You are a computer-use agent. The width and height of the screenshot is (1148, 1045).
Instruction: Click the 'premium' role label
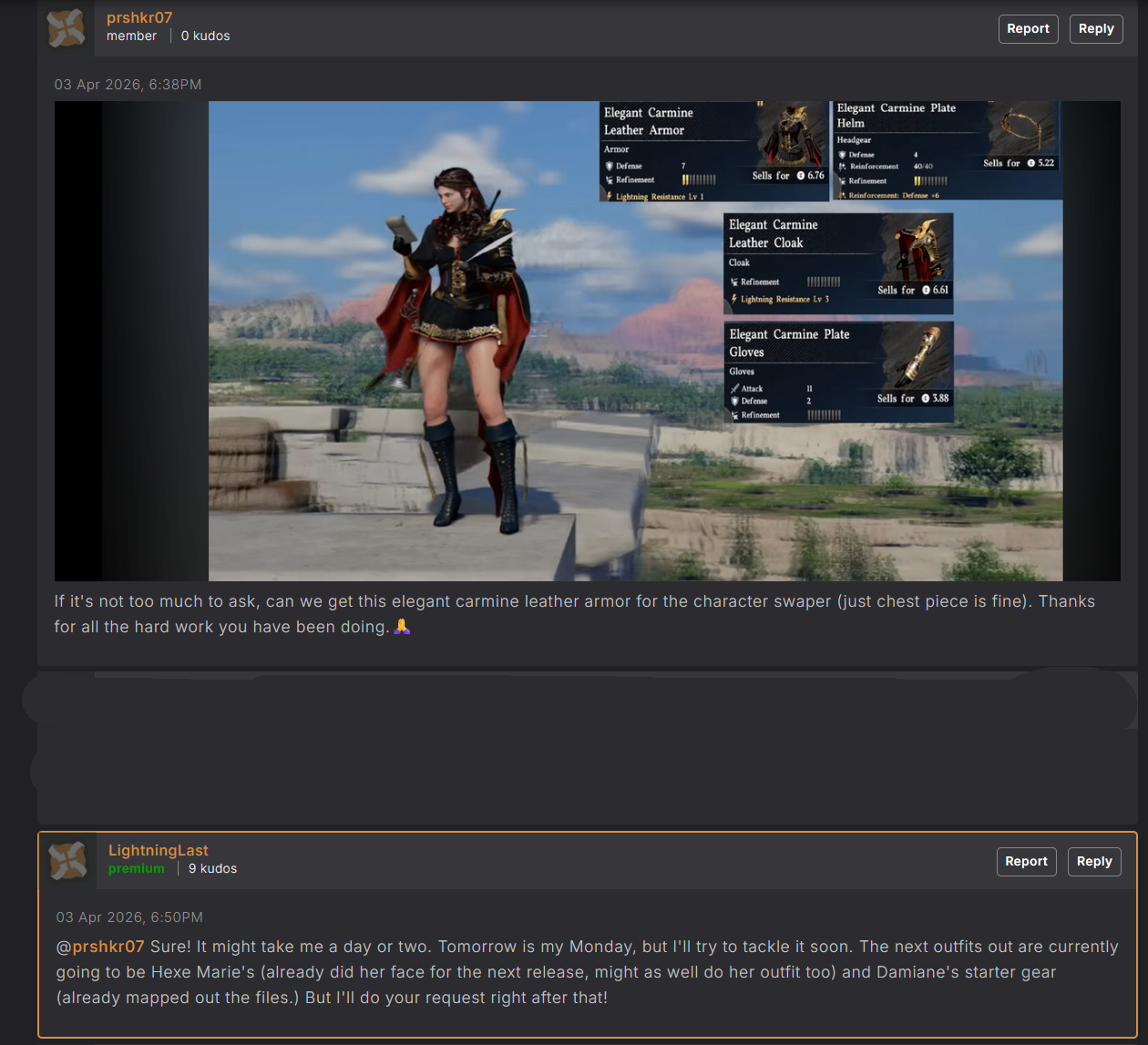click(x=137, y=868)
